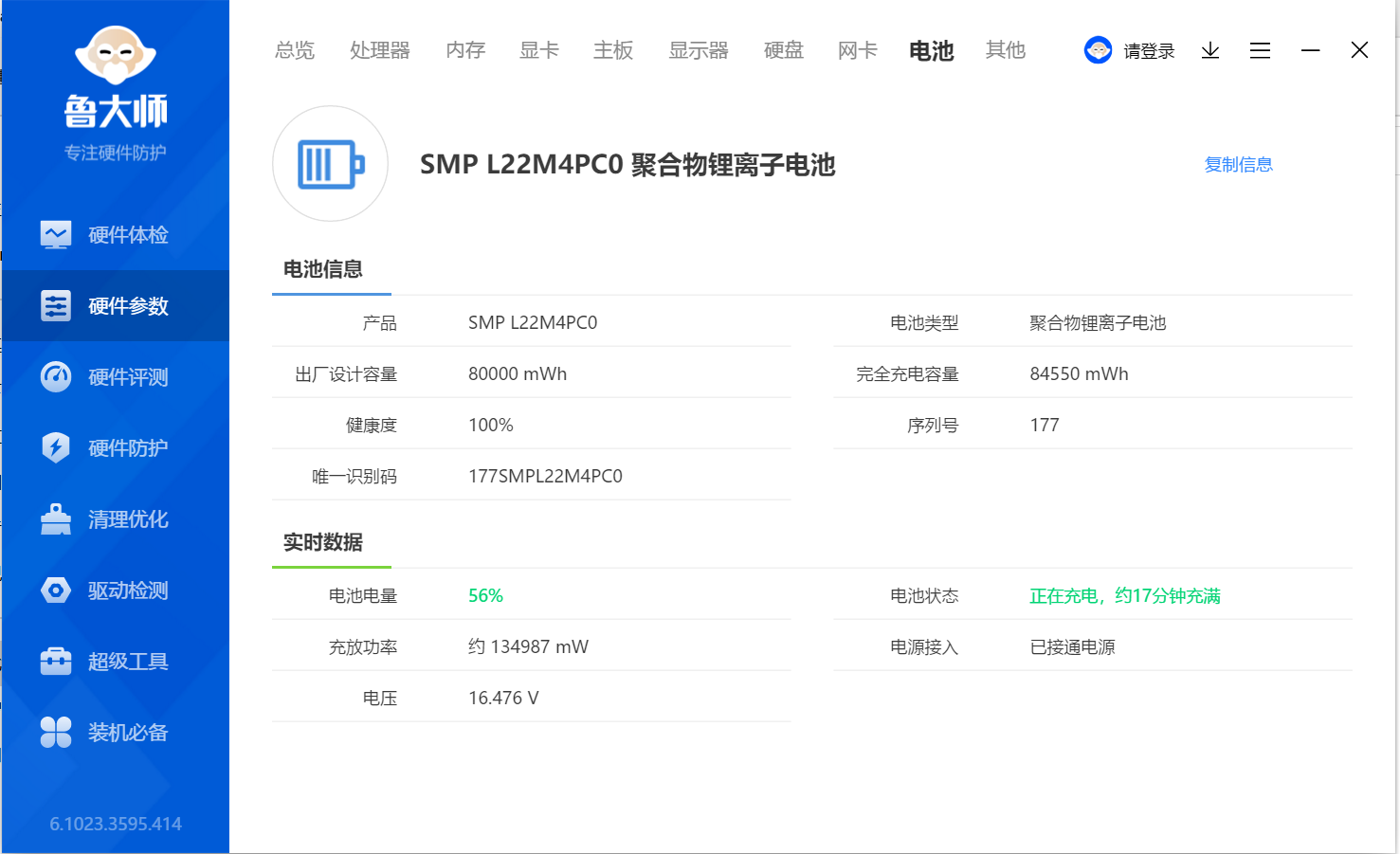
Task: Click the 充放功率 label
Action: click(x=363, y=647)
